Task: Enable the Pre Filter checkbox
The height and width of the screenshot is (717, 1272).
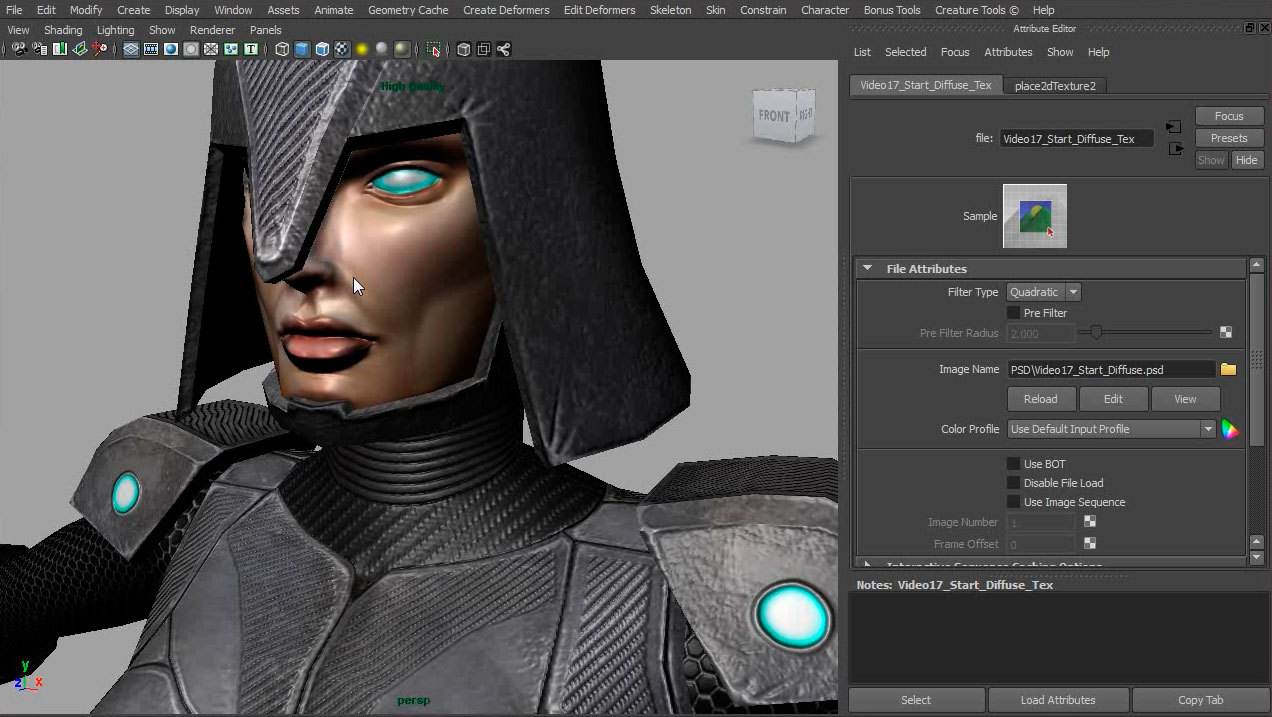Action: (x=1013, y=313)
